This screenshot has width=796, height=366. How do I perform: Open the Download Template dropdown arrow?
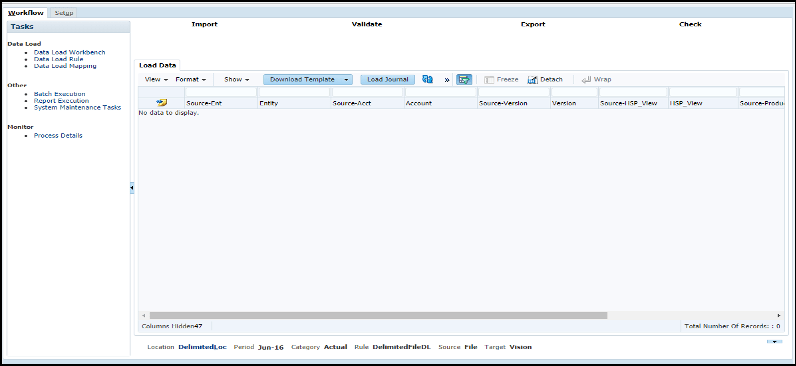pyautogui.click(x=346, y=80)
